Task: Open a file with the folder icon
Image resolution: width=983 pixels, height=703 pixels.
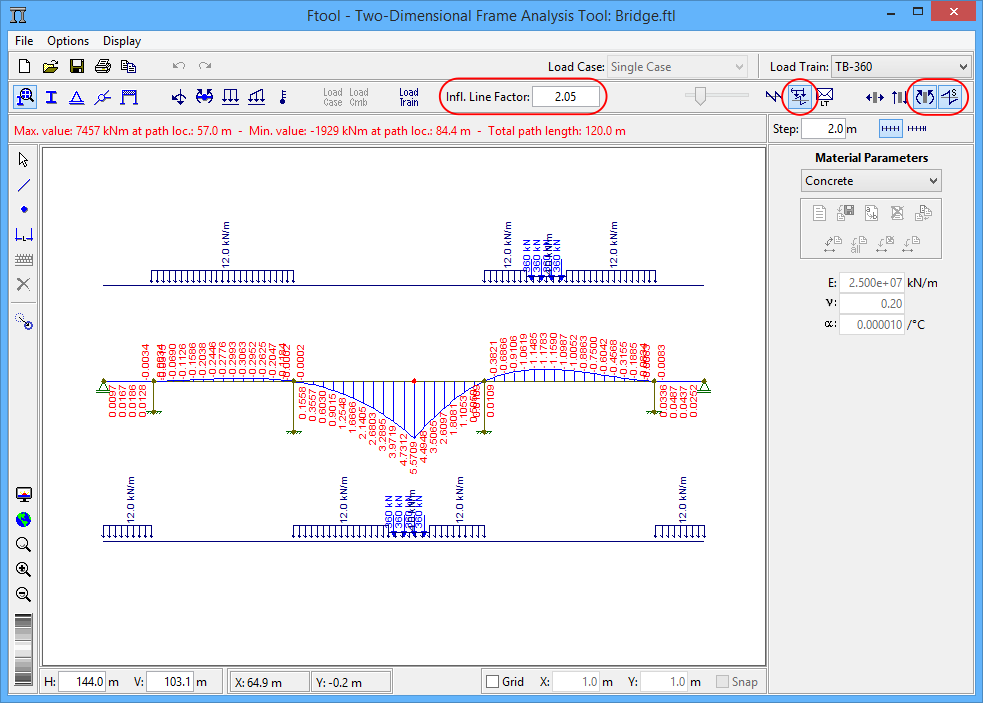Action: [x=50, y=67]
